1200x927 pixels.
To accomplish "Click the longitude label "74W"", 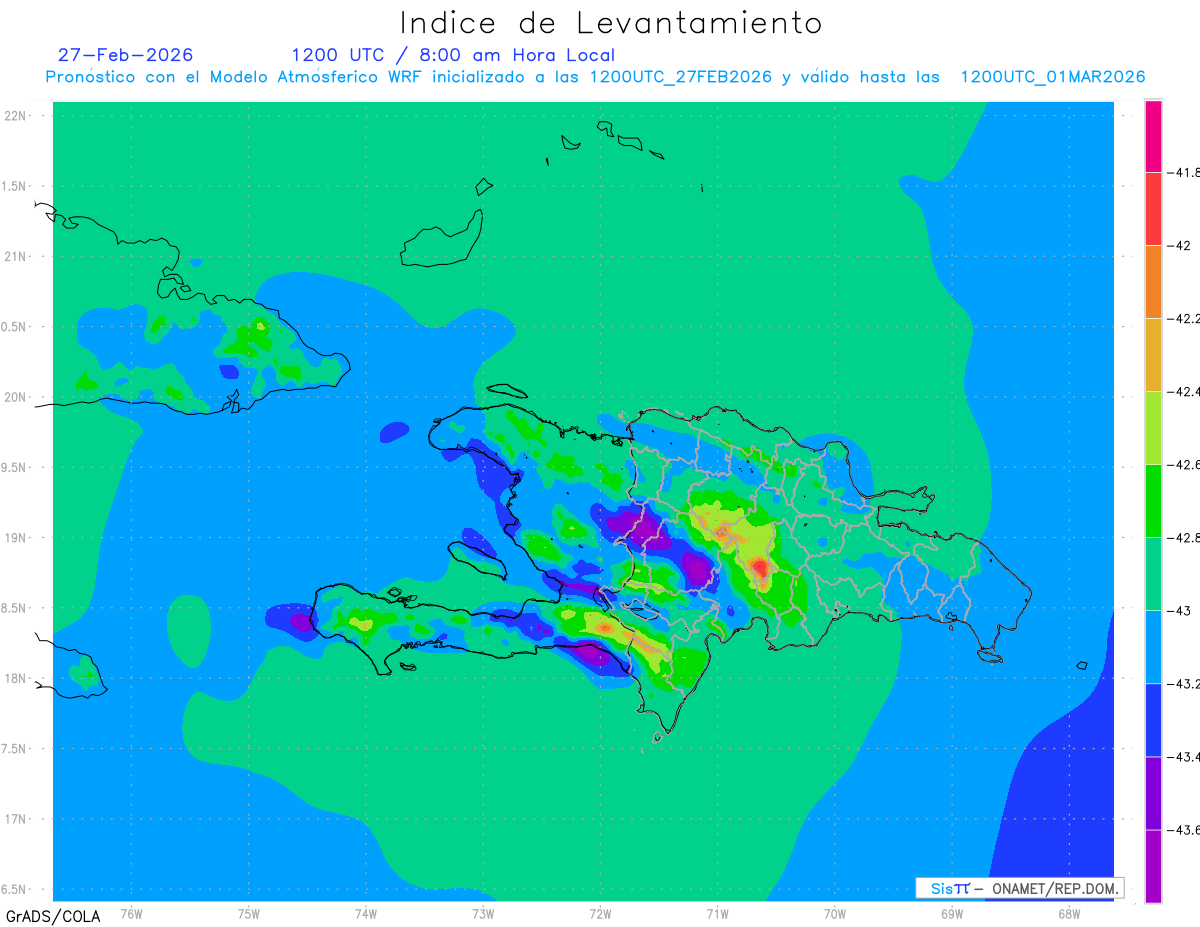I will tap(366, 914).
